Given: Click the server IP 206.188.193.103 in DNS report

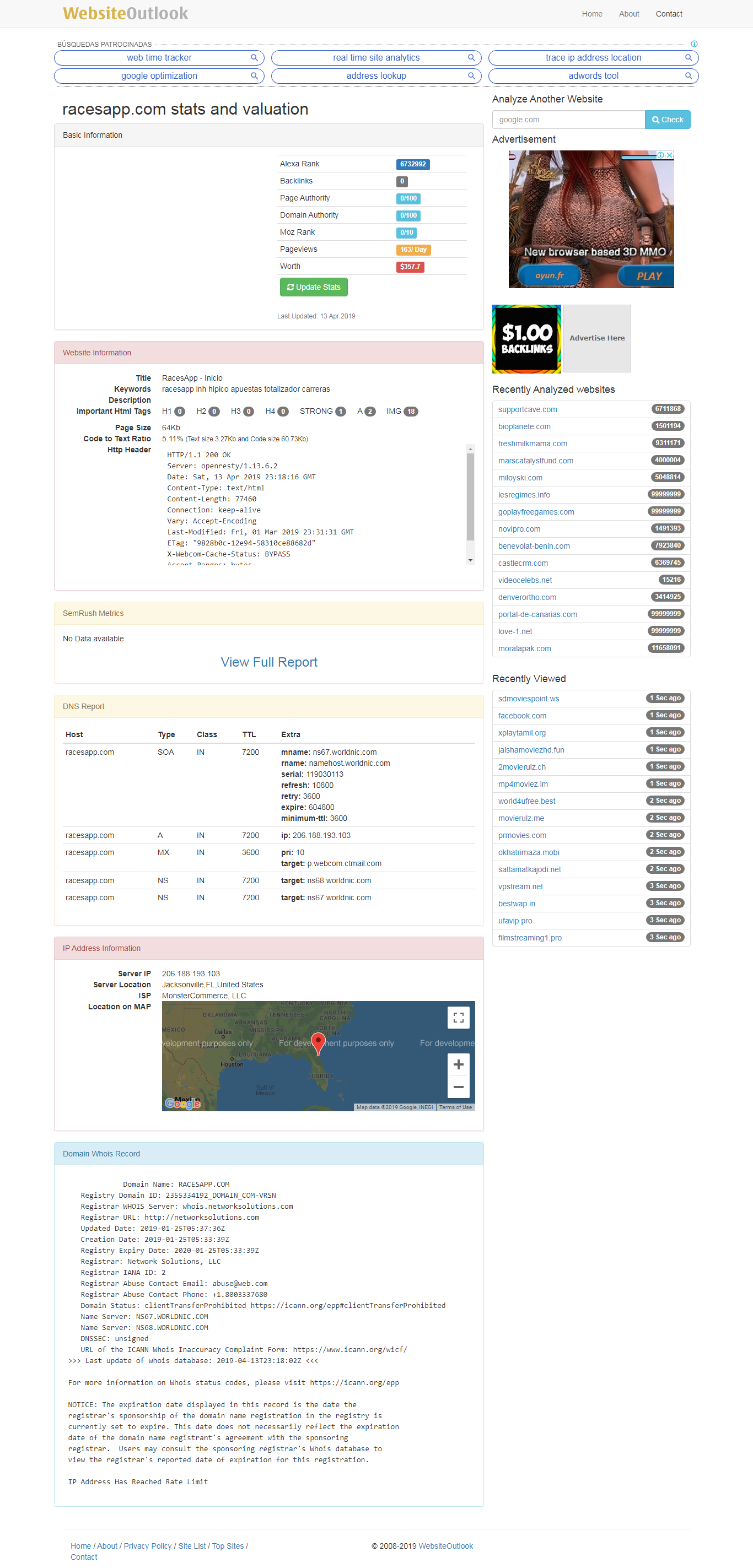Looking at the screenshot, I should (321, 835).
